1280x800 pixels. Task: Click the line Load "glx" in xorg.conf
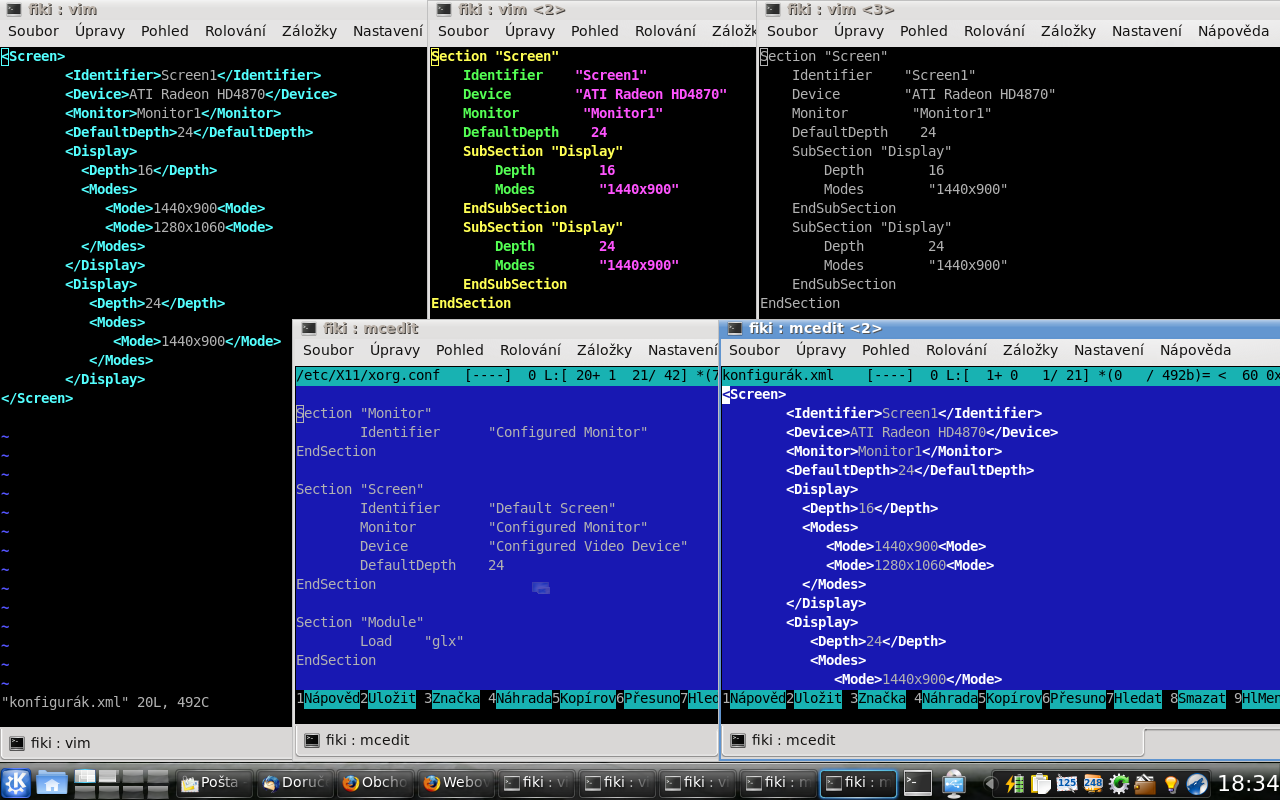click(412, 641)
